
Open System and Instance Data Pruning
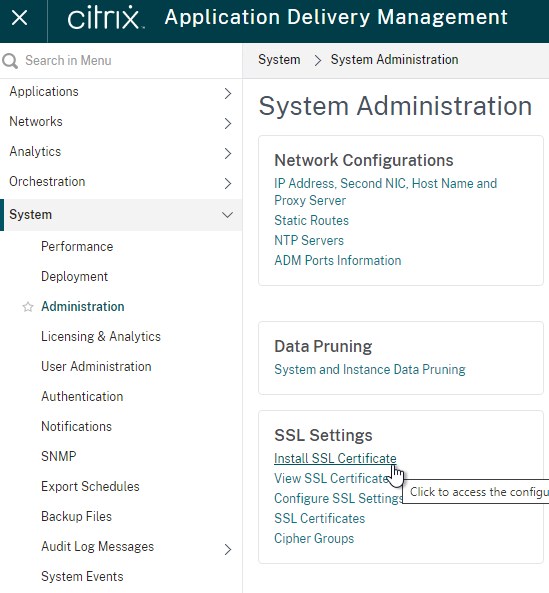[370, 369]
